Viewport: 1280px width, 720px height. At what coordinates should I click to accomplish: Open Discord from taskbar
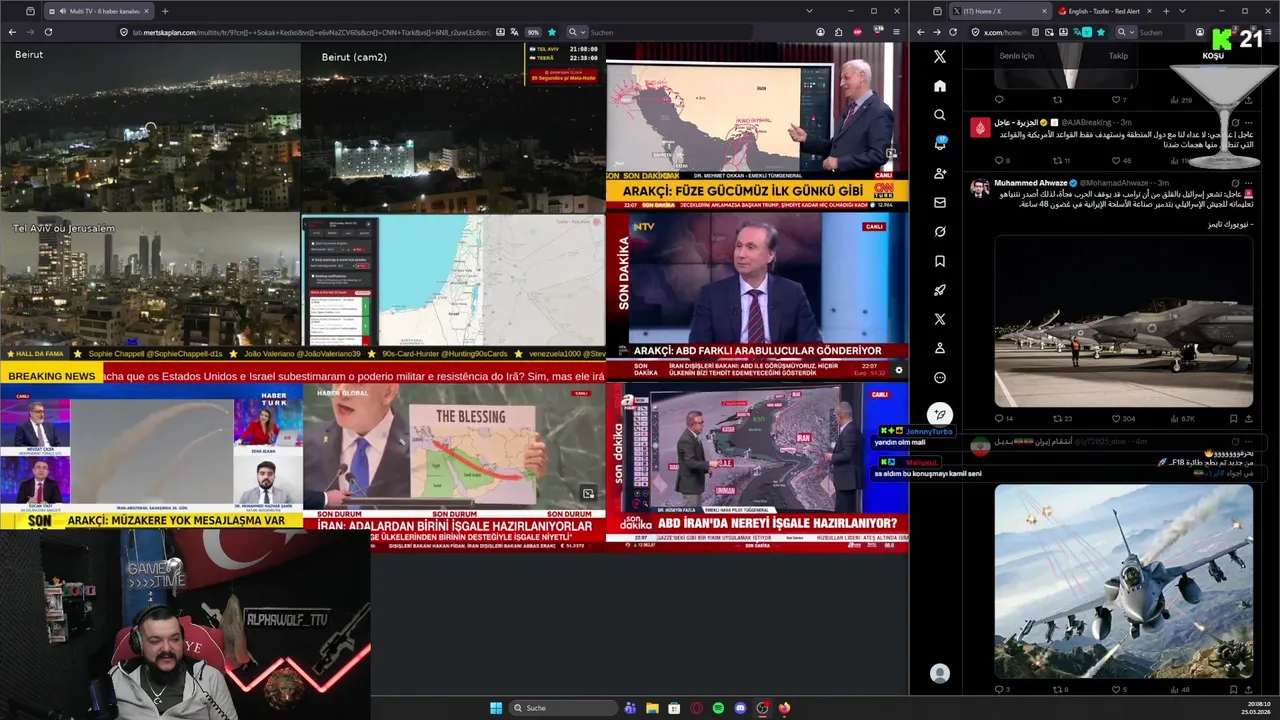coord(740,708)
